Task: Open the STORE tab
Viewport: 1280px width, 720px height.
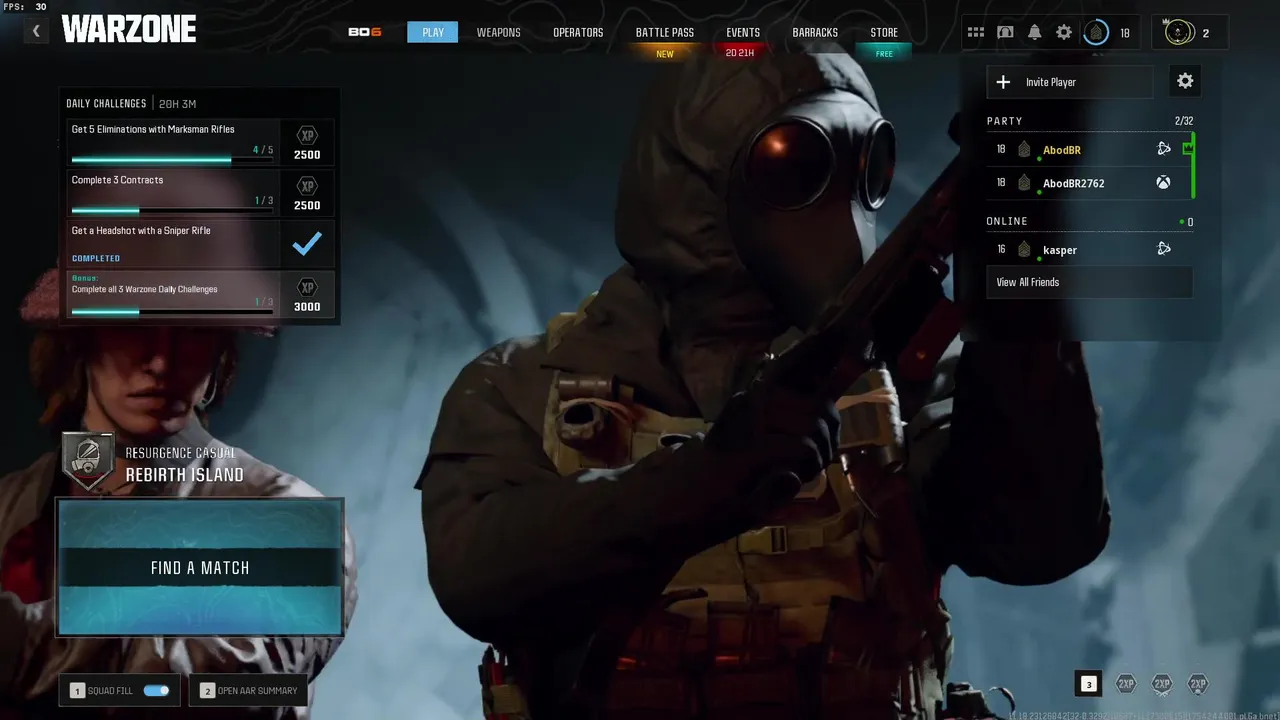Action: click(x=884, y=32)
